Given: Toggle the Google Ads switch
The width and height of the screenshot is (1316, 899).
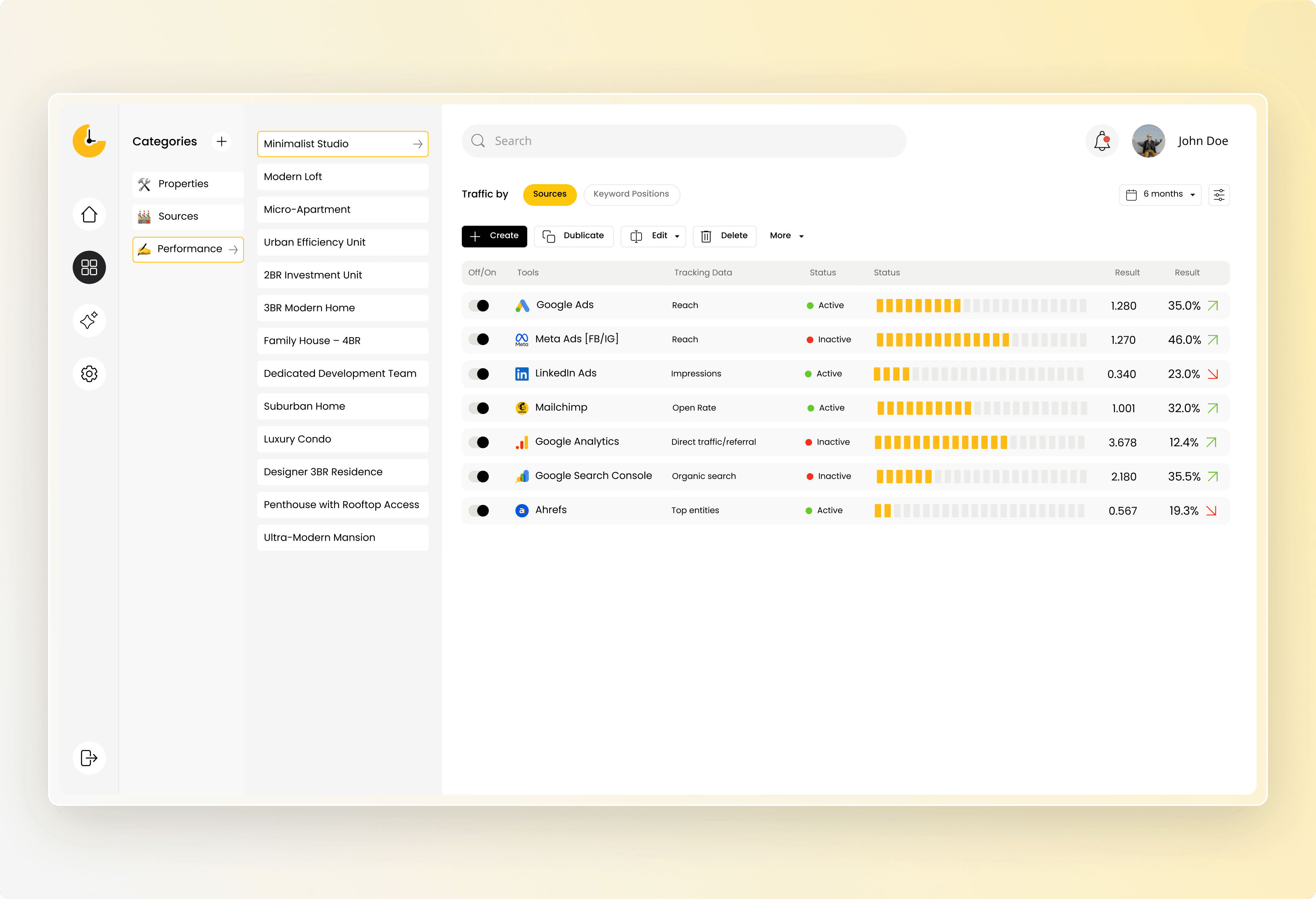Looking at the screenshot, I should (479, 306).
